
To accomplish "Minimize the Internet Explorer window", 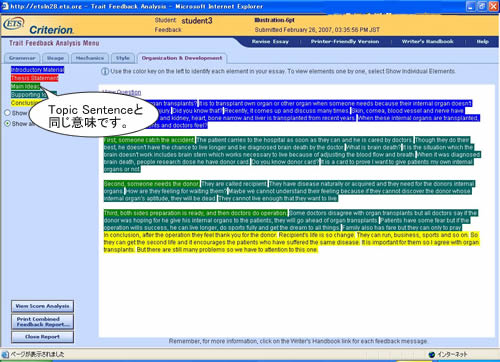I will click(x=471, y=6).
